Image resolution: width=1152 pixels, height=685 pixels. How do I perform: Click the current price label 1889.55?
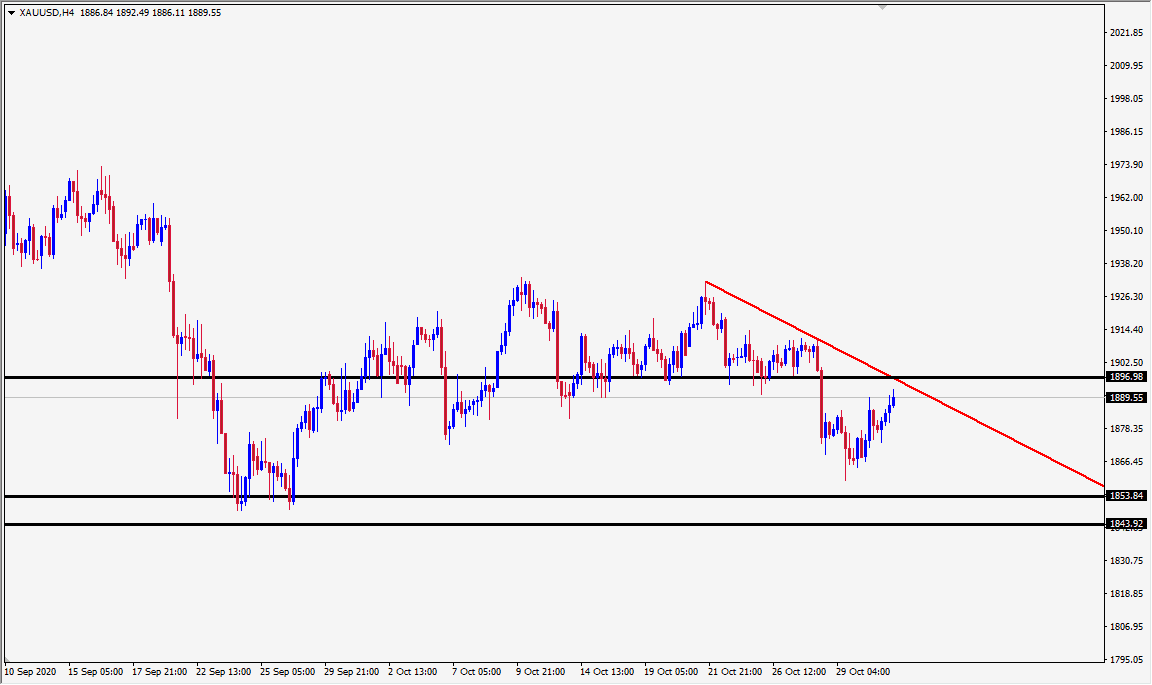tap(1126, 398)
